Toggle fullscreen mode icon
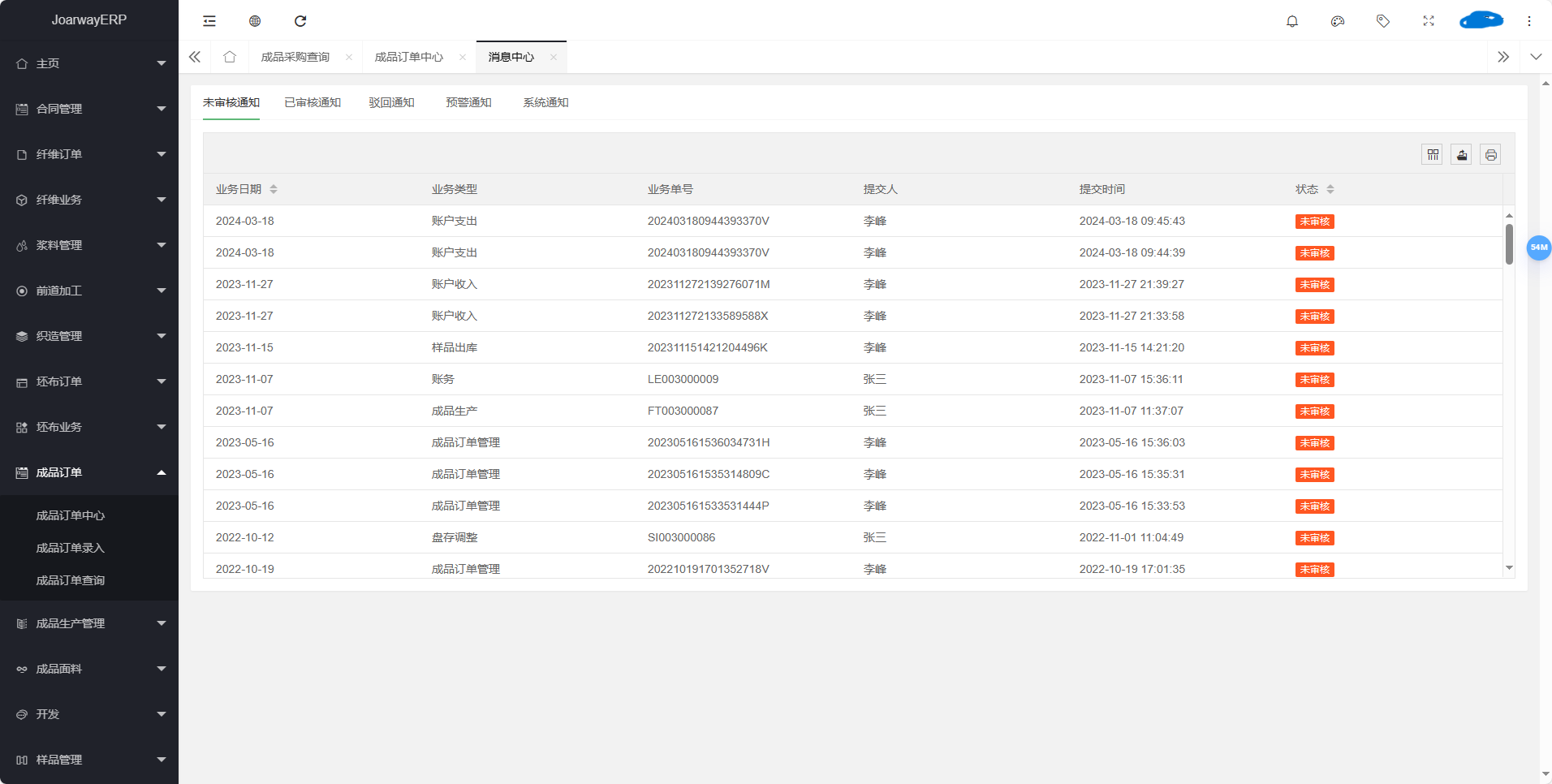Viewport: 1552px width, 784px height. 1429,21
